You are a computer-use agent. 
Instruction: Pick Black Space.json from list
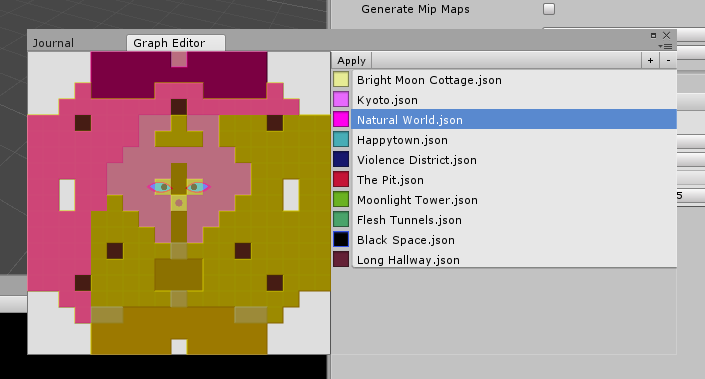click(x=514, y=240)
